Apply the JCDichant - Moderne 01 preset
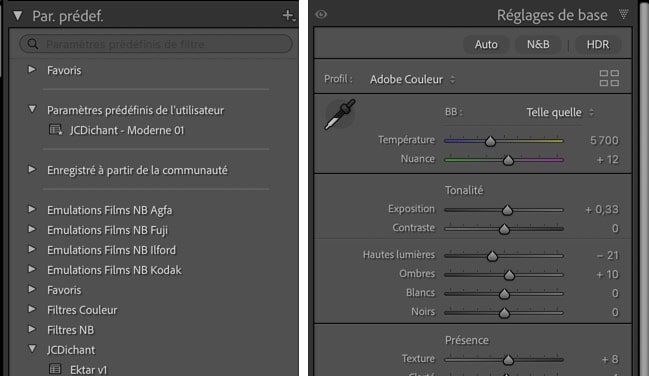This screenshot has height=376, width=649. coord(127,130)
